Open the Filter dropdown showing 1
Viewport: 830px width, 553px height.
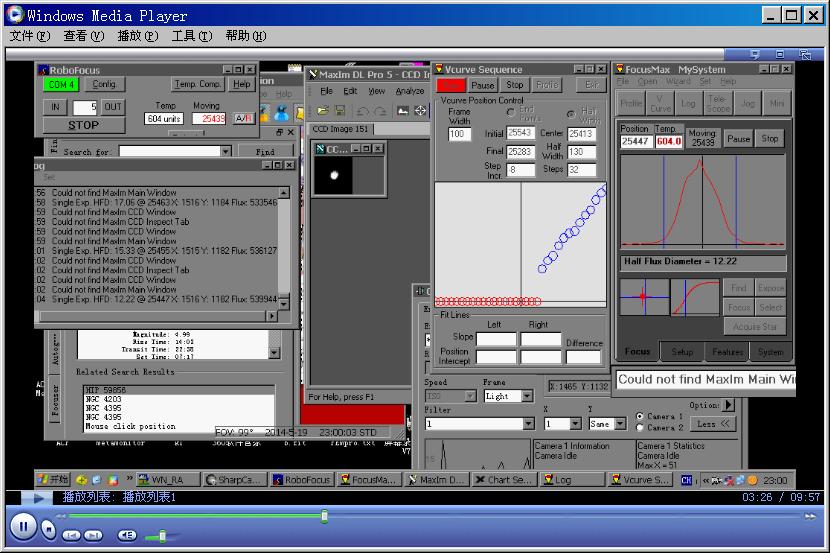(528, 424)
